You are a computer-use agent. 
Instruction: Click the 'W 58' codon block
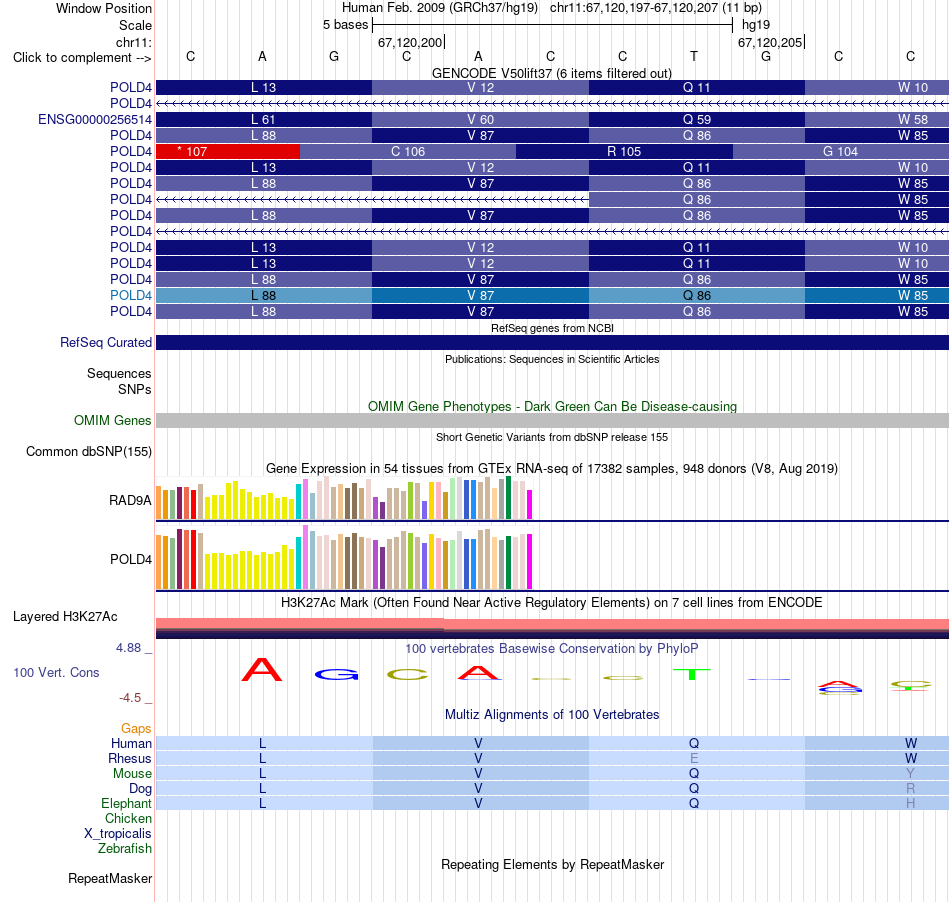877,119
